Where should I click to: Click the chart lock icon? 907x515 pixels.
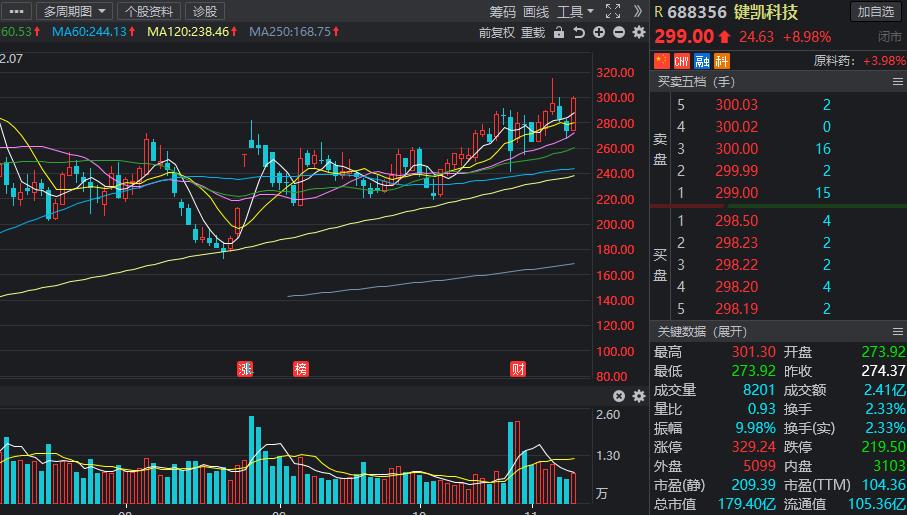[560, 32]
